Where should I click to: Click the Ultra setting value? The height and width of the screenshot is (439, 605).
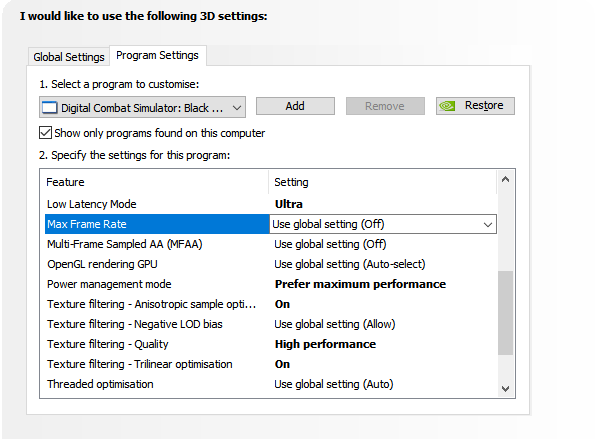click(x=289, y=204)
